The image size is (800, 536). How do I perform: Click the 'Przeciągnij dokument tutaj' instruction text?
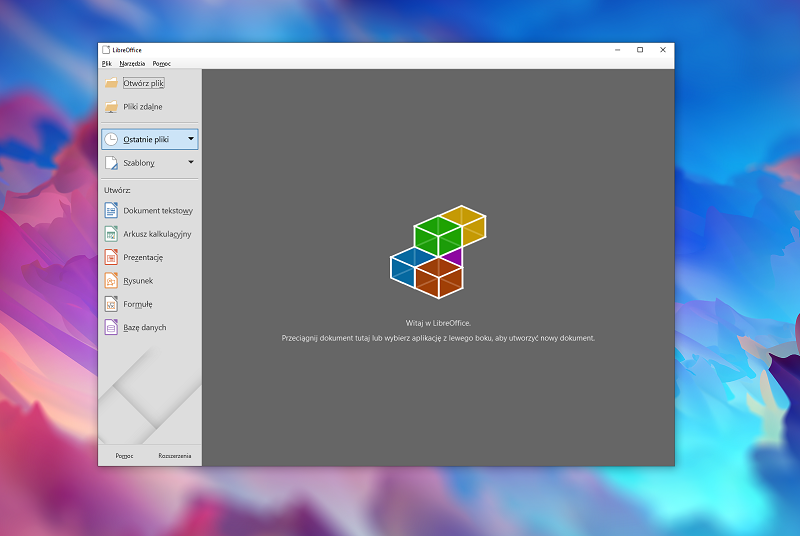point(438,338)
